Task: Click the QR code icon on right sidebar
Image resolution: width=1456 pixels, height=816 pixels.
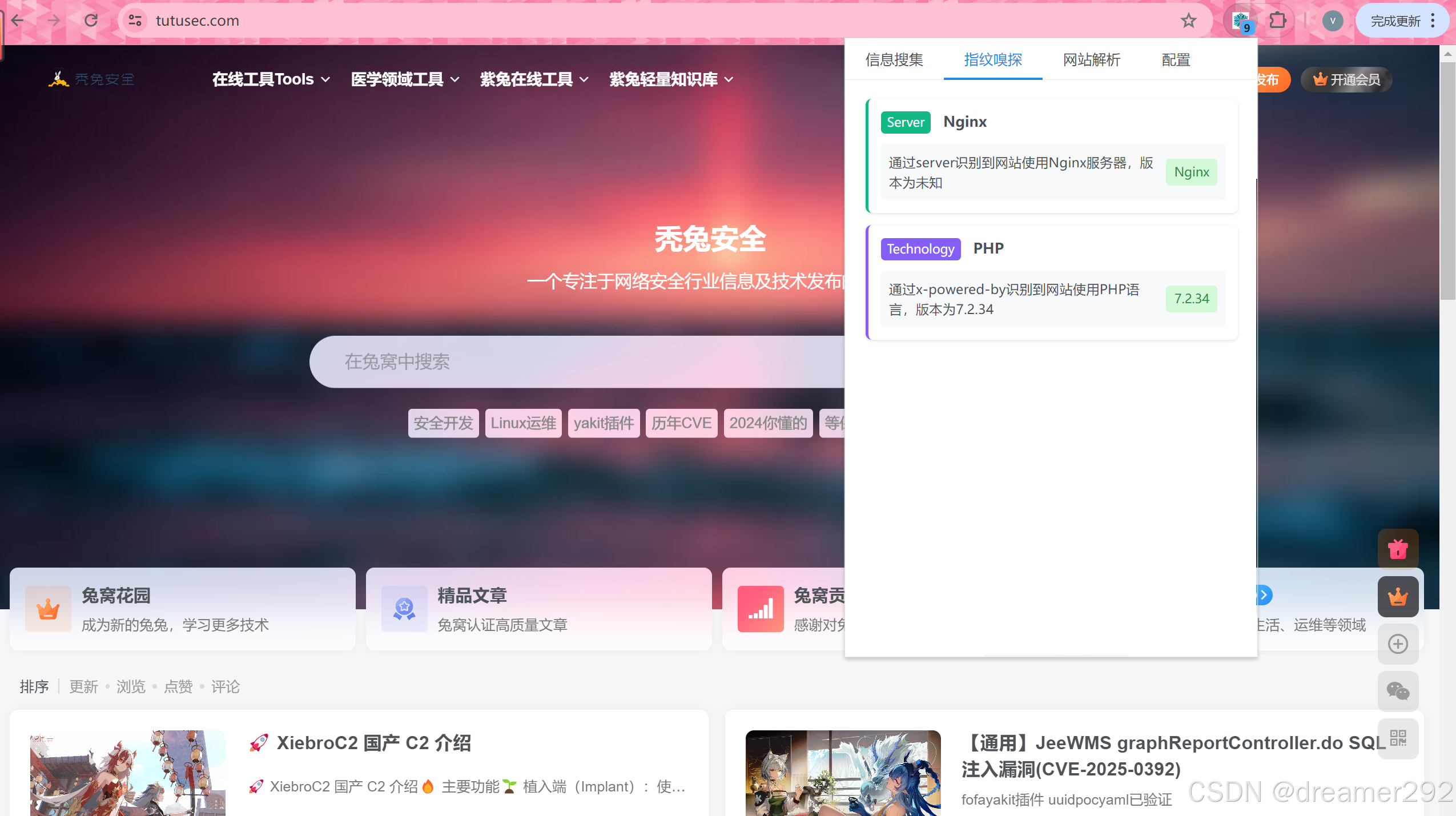Action: coord(1397,738)
